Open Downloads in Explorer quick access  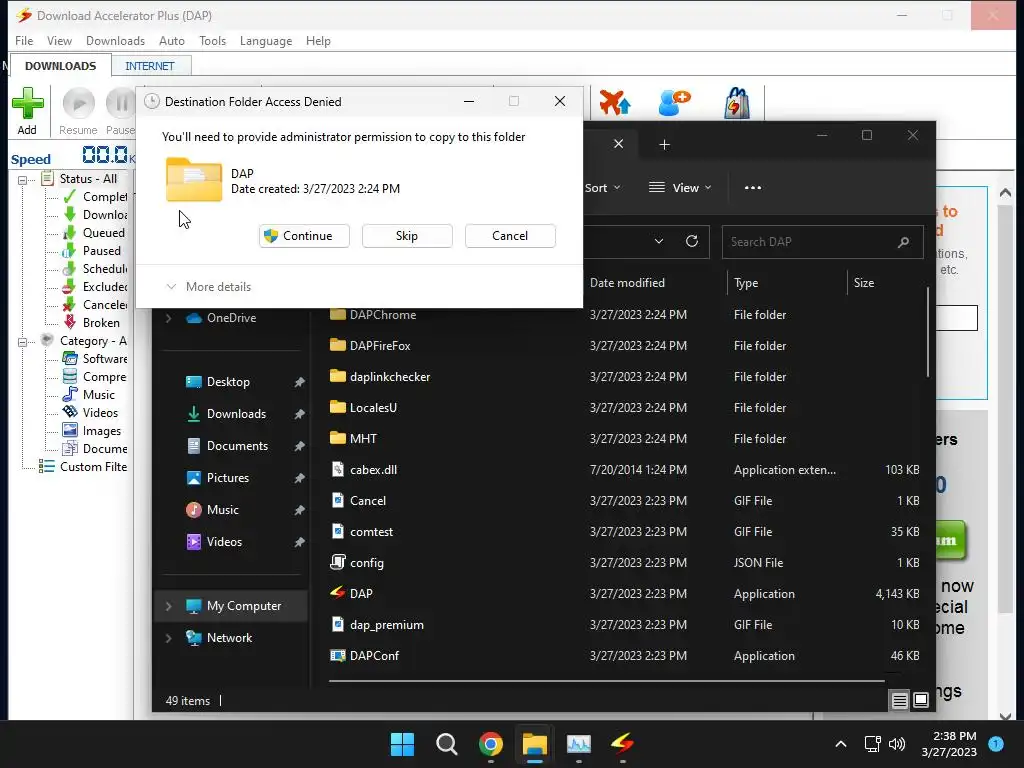click(236, 414)
